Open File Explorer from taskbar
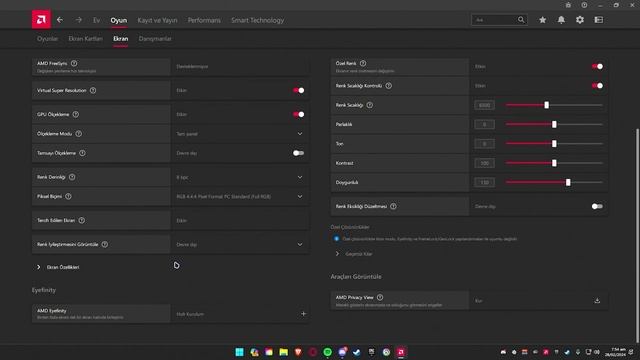The image size is (640, 360). [x=284, y=352]
